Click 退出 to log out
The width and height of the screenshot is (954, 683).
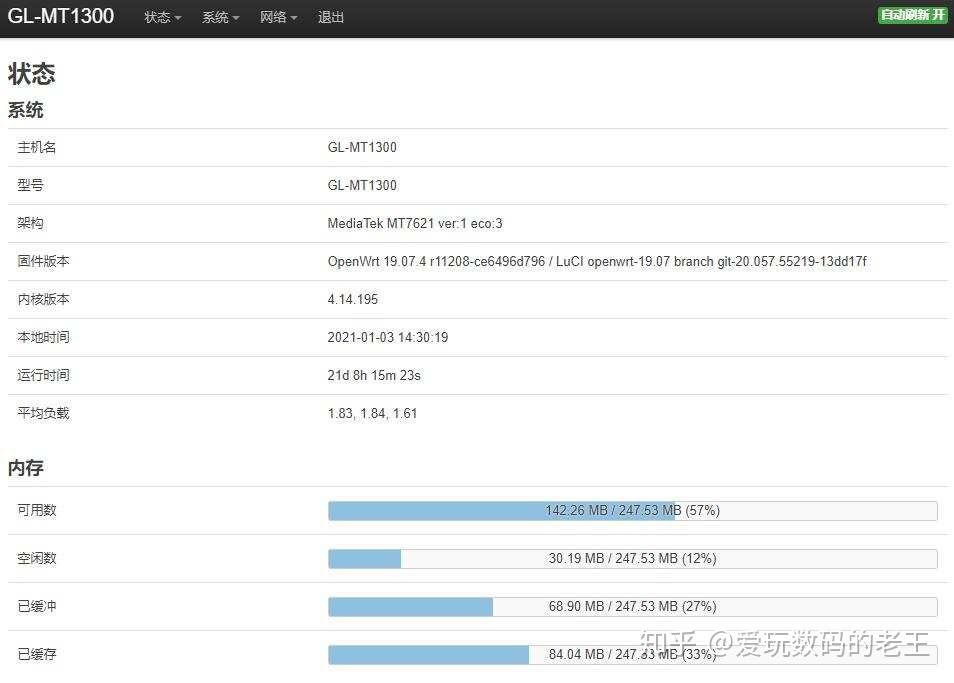click(x=331, y=17)
